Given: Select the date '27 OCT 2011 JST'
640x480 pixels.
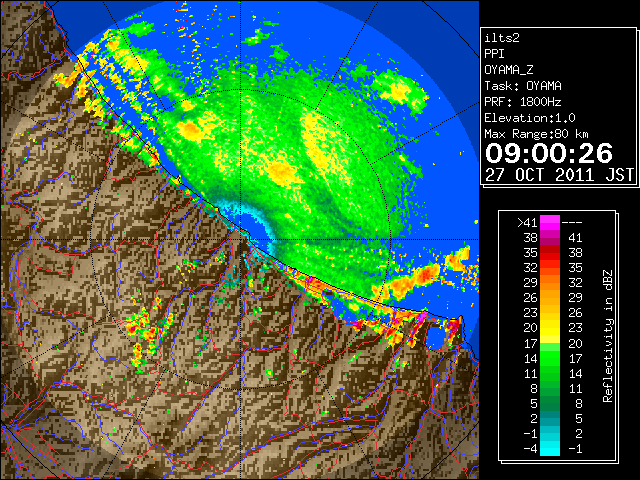Looking at the screenshot, I should point(560,175).
